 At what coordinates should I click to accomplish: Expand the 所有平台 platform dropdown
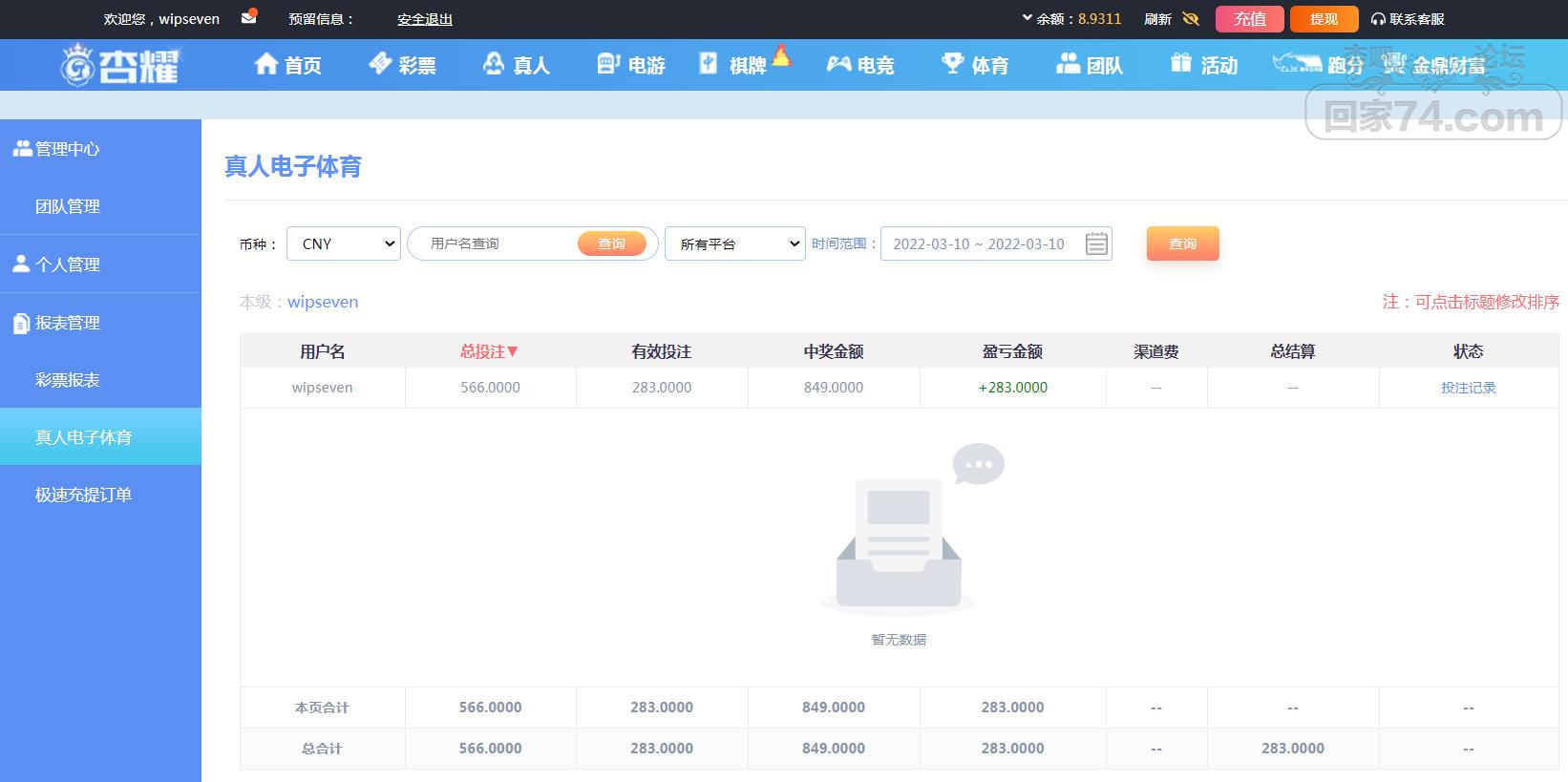pyautogui.click(x=734, y=243)
